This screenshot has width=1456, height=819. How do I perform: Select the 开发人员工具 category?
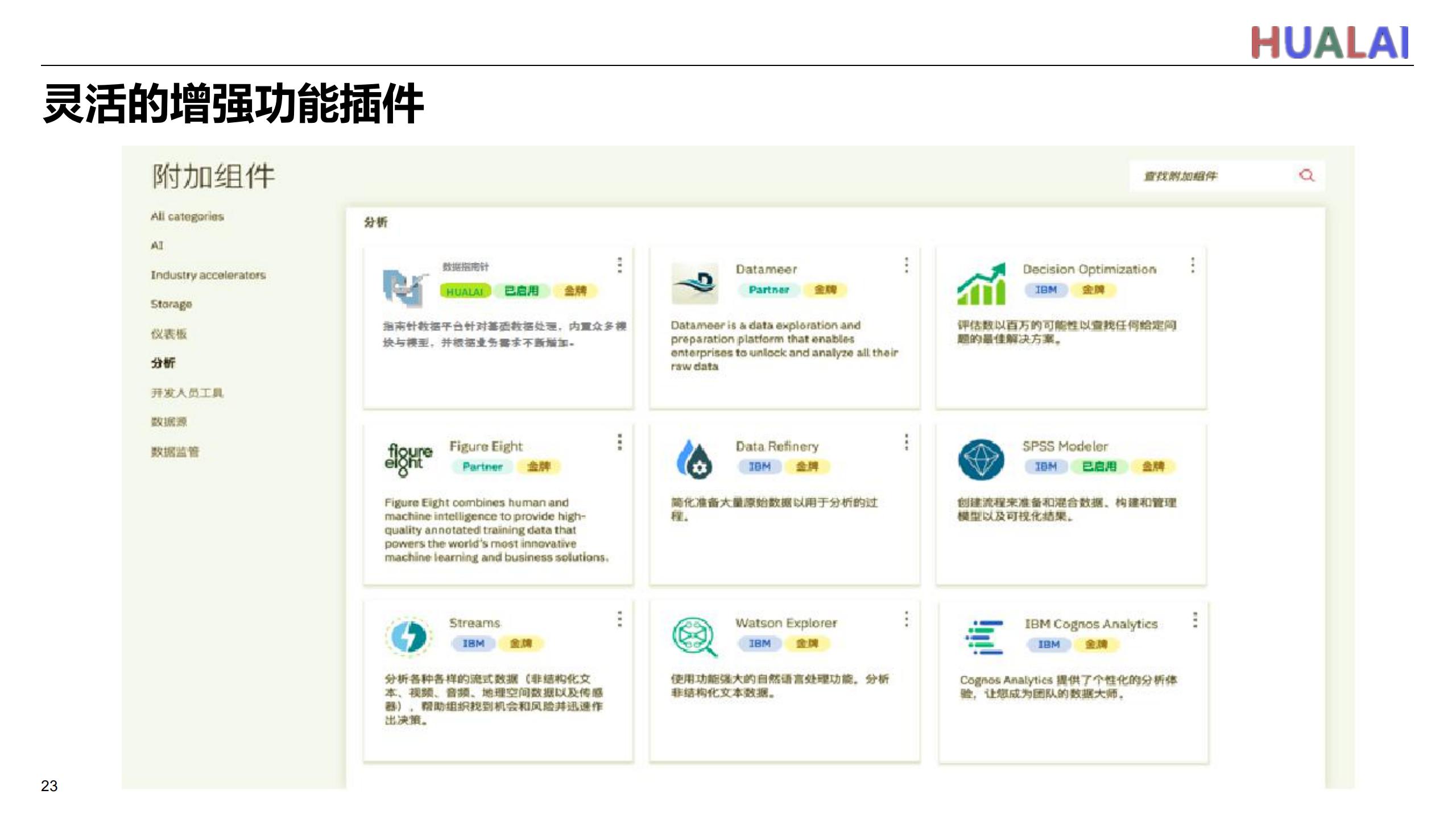tap(187, 392)
